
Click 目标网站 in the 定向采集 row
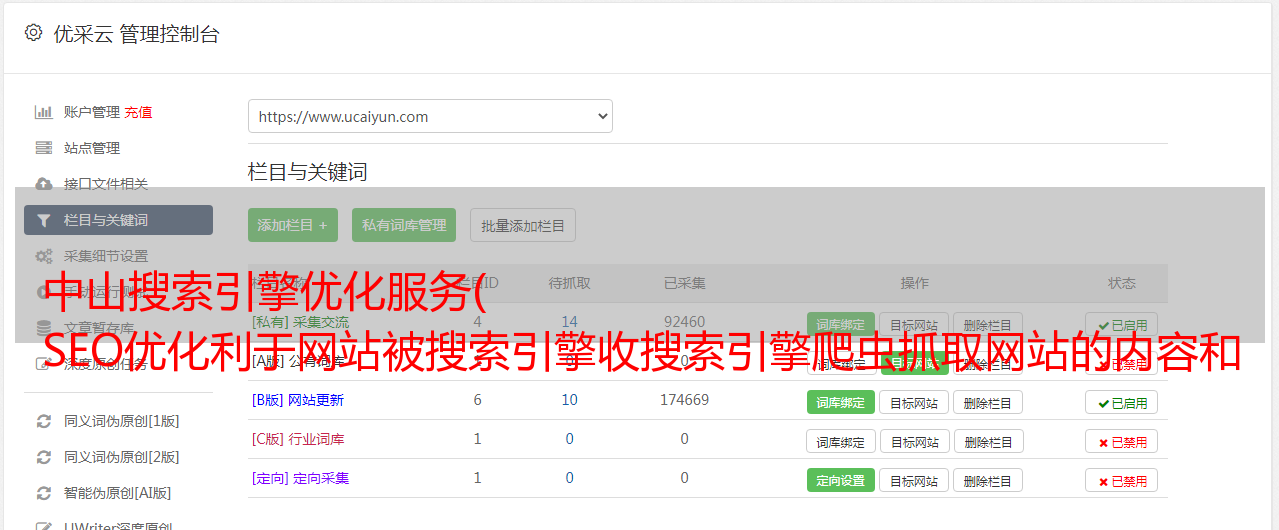914,480
